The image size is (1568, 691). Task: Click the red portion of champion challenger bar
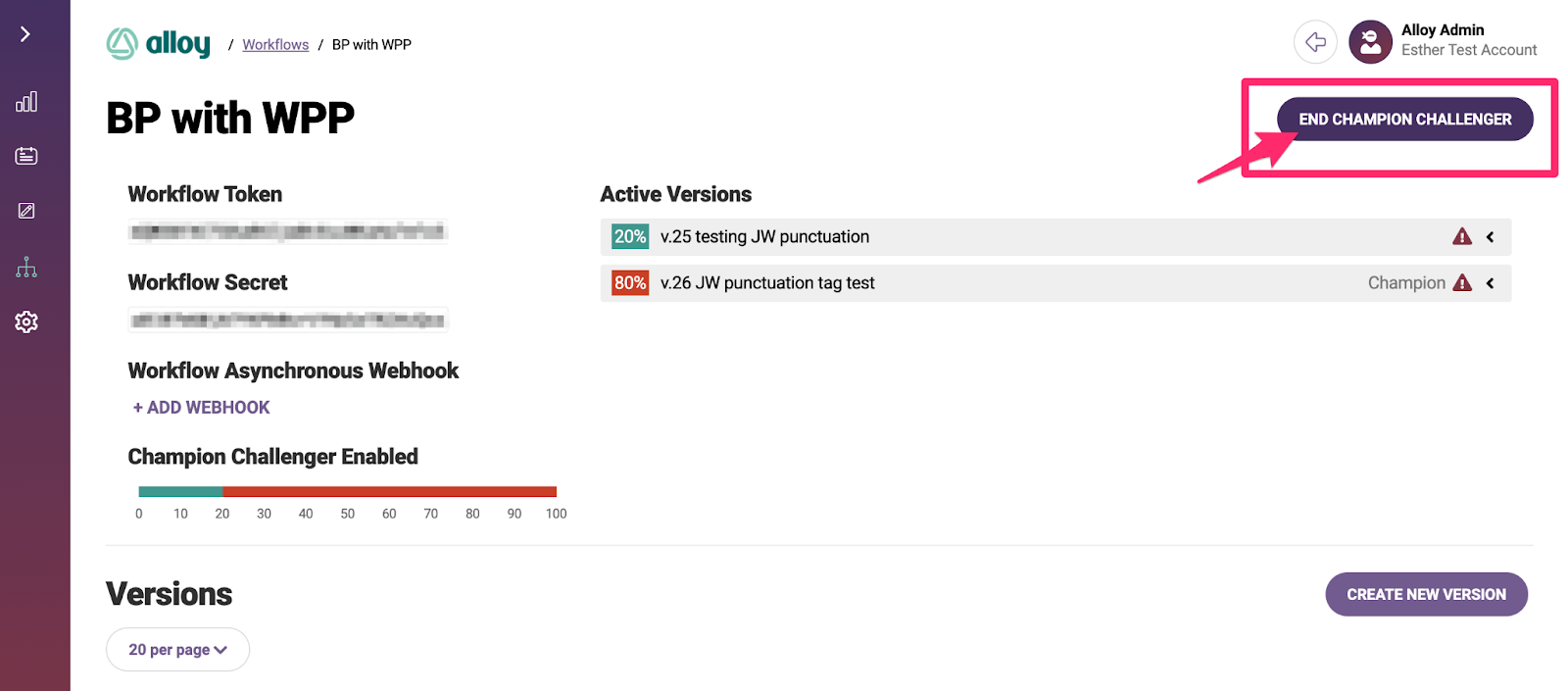pos(389,491)
